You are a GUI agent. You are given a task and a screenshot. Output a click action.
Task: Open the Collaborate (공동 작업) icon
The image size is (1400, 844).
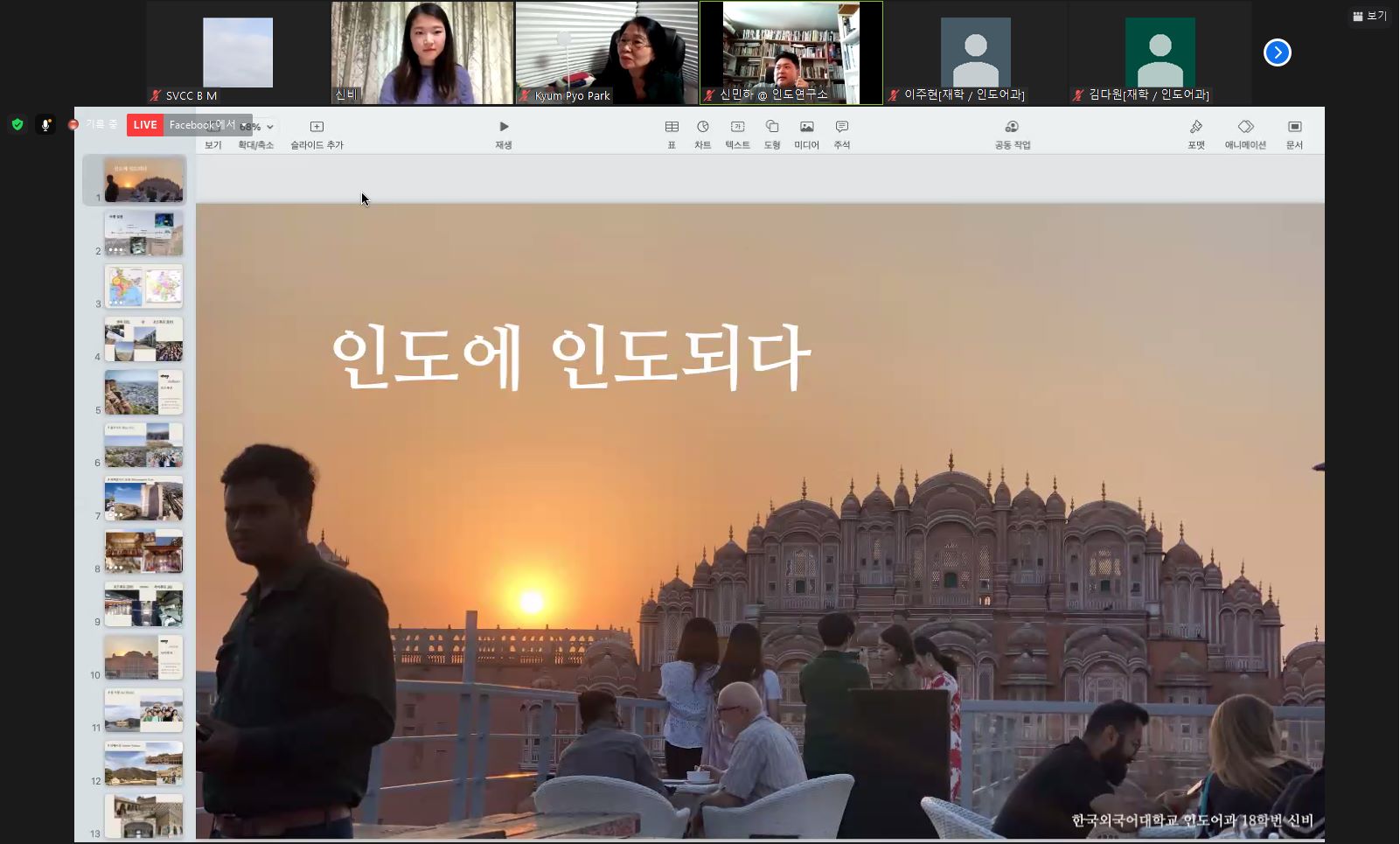[1012, 128]
